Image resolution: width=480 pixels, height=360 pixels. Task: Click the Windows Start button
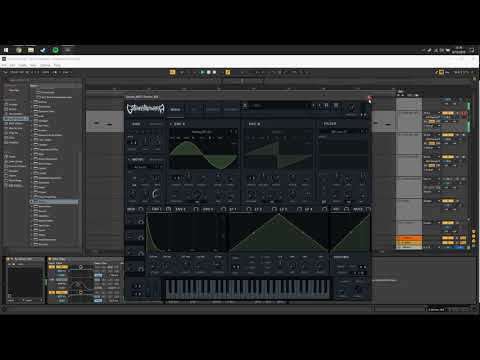[6, 50]
